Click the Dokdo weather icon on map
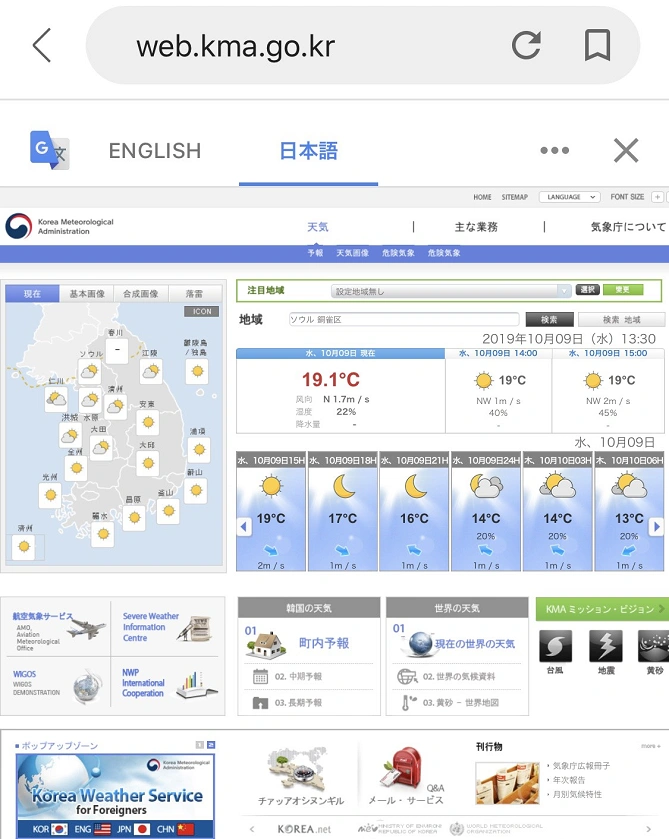The height and width of the screenshot is (839, 669). (197, 371)
